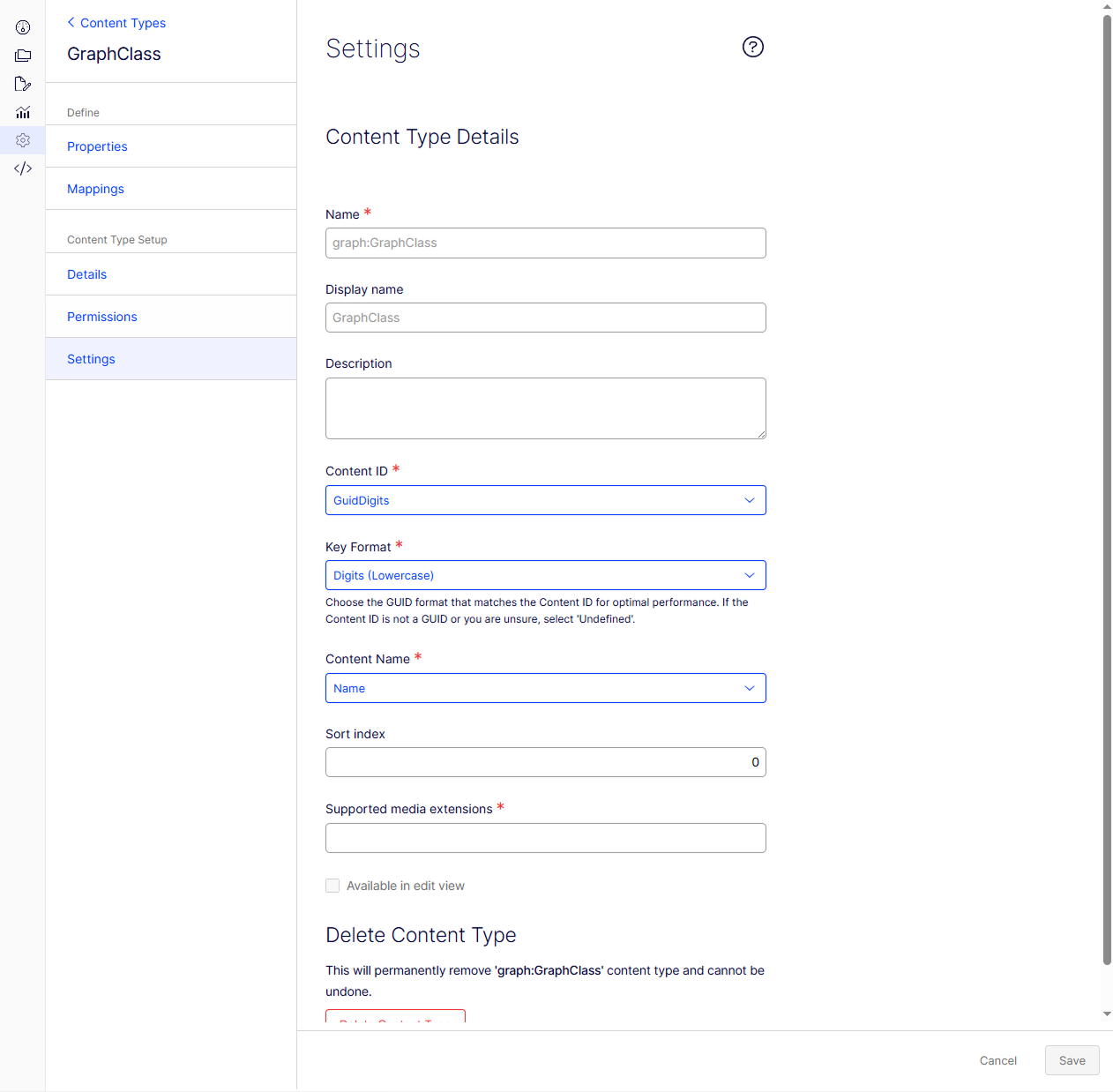
Task: Open the document edit pencil icon
Action: (23, 84)
